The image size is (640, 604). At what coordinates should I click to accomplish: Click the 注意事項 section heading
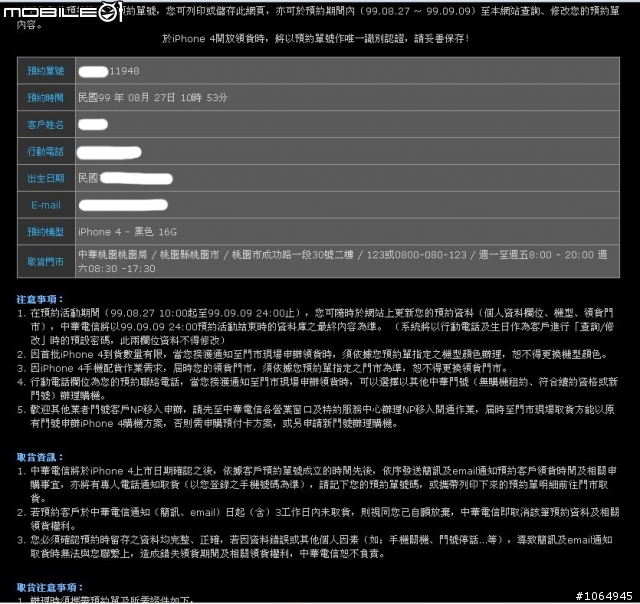click(x=40, y=299)
